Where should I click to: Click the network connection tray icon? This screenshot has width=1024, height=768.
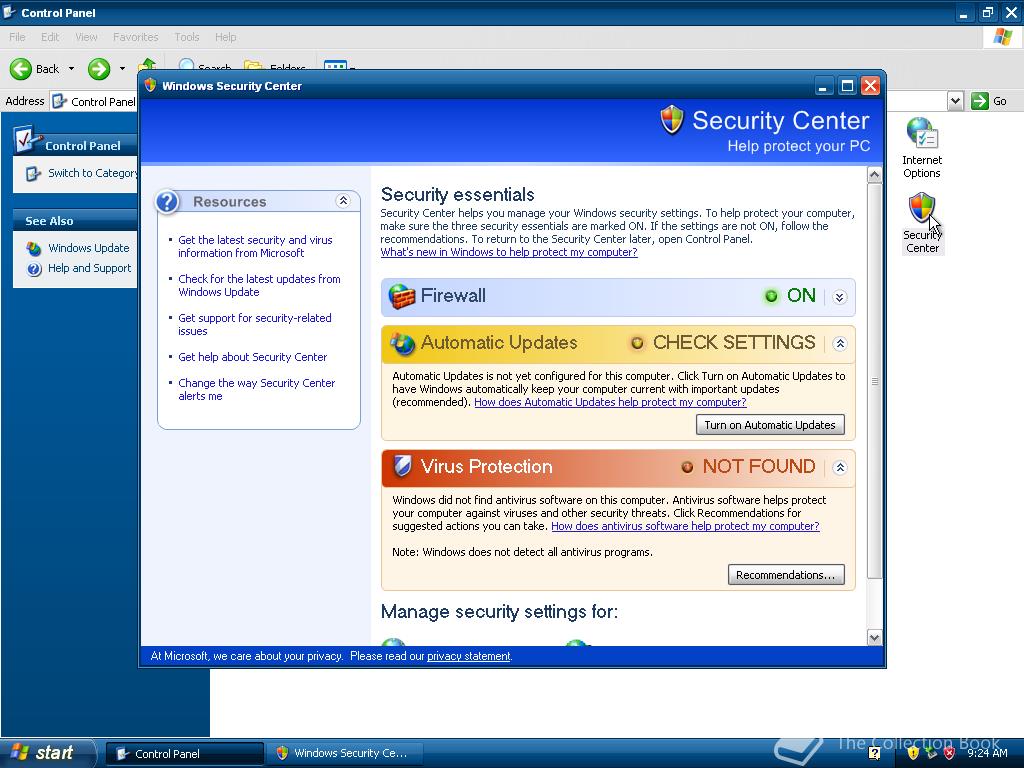[931, 753]
